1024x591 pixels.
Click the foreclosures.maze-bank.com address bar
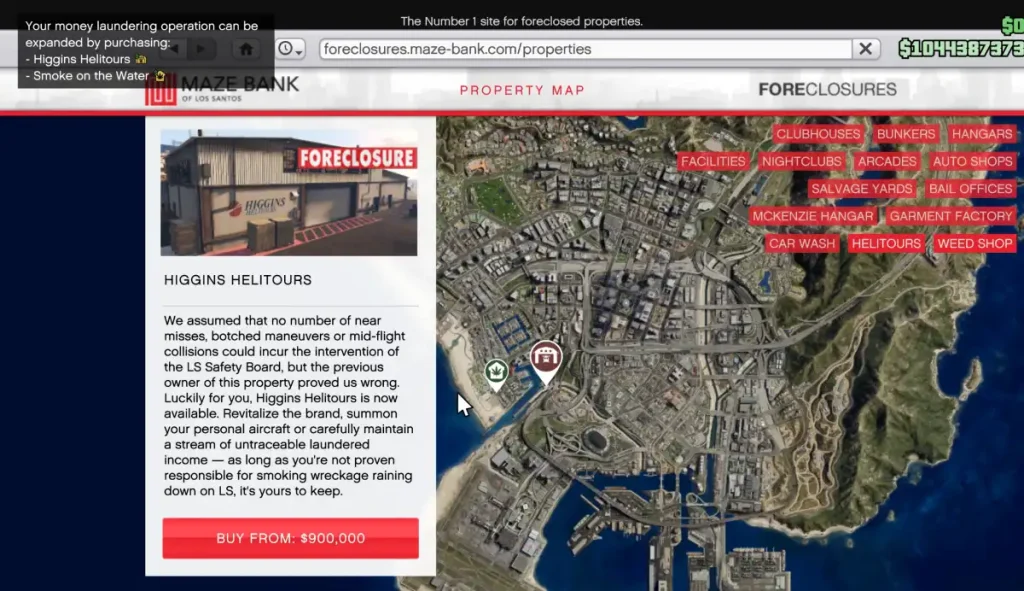click(x=585, y=49)
